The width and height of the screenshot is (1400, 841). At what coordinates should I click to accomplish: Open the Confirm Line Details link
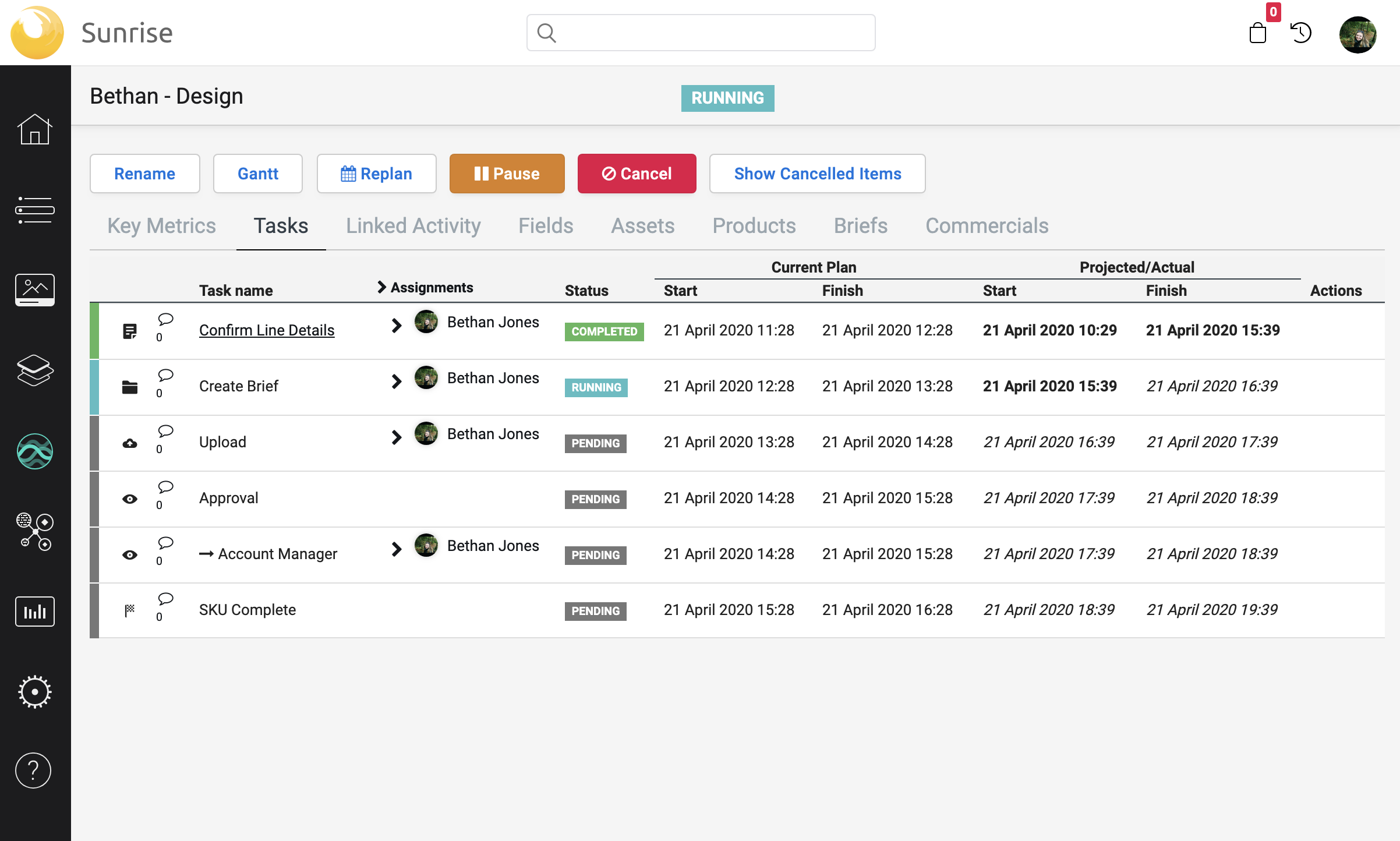coord(267,330)
